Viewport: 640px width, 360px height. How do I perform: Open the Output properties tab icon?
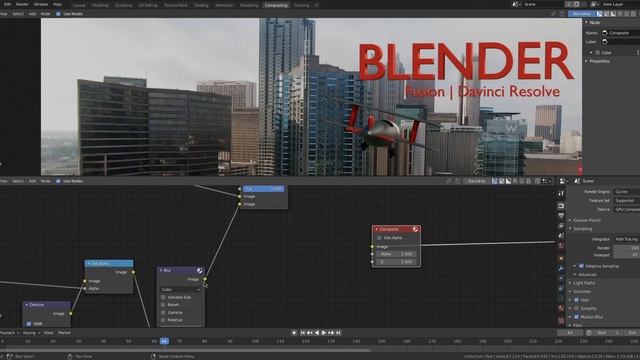[561, 216]
